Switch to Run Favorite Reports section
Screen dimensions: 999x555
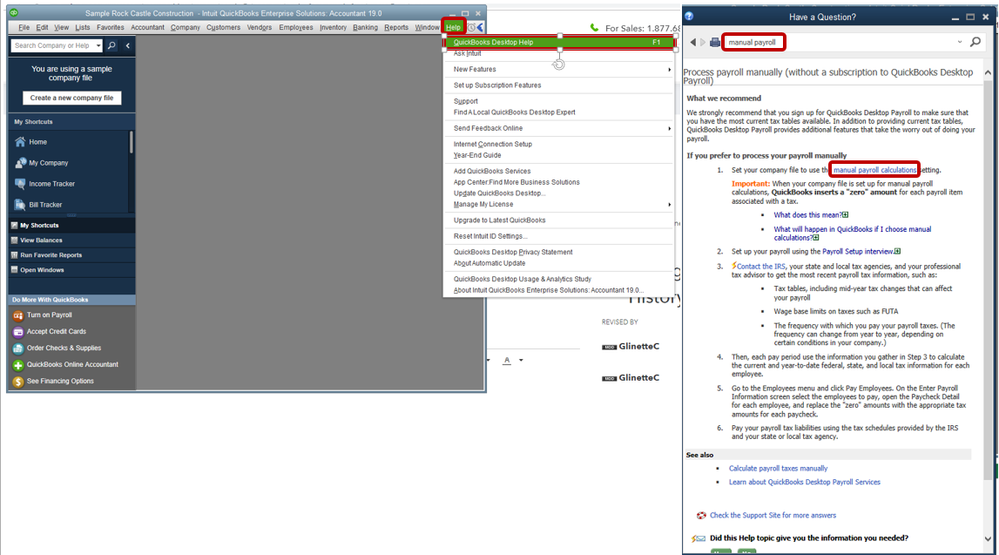71,255
